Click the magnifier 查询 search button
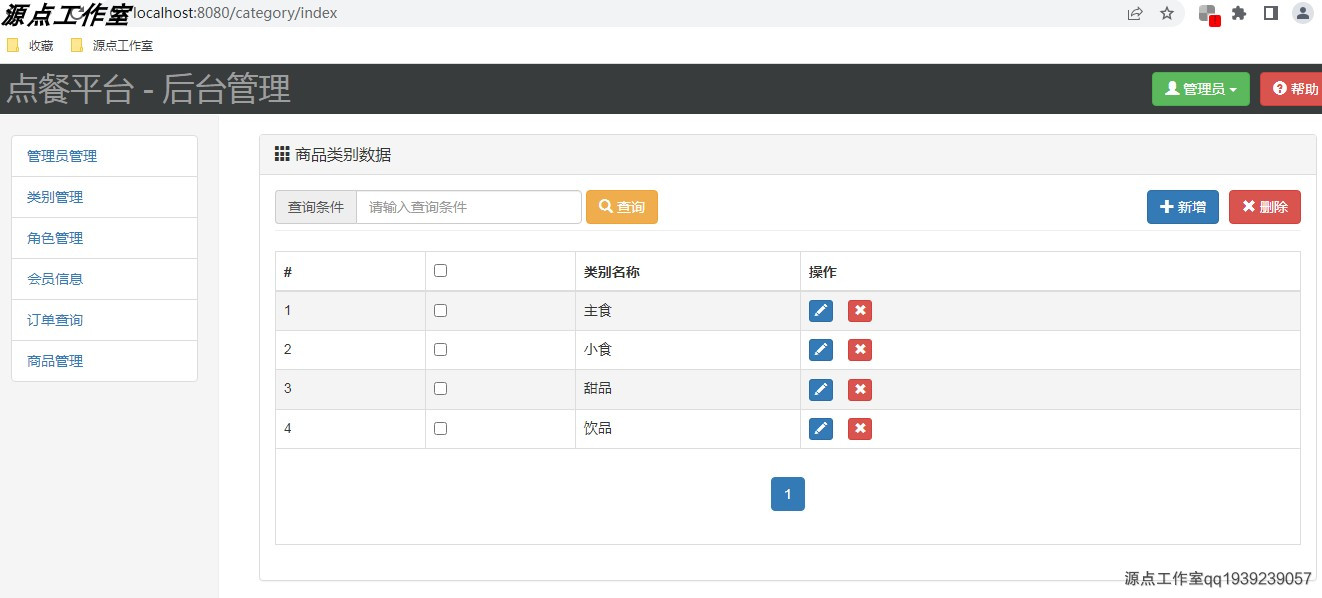This screenshot has height=598, width=1322. pos(621,206)
